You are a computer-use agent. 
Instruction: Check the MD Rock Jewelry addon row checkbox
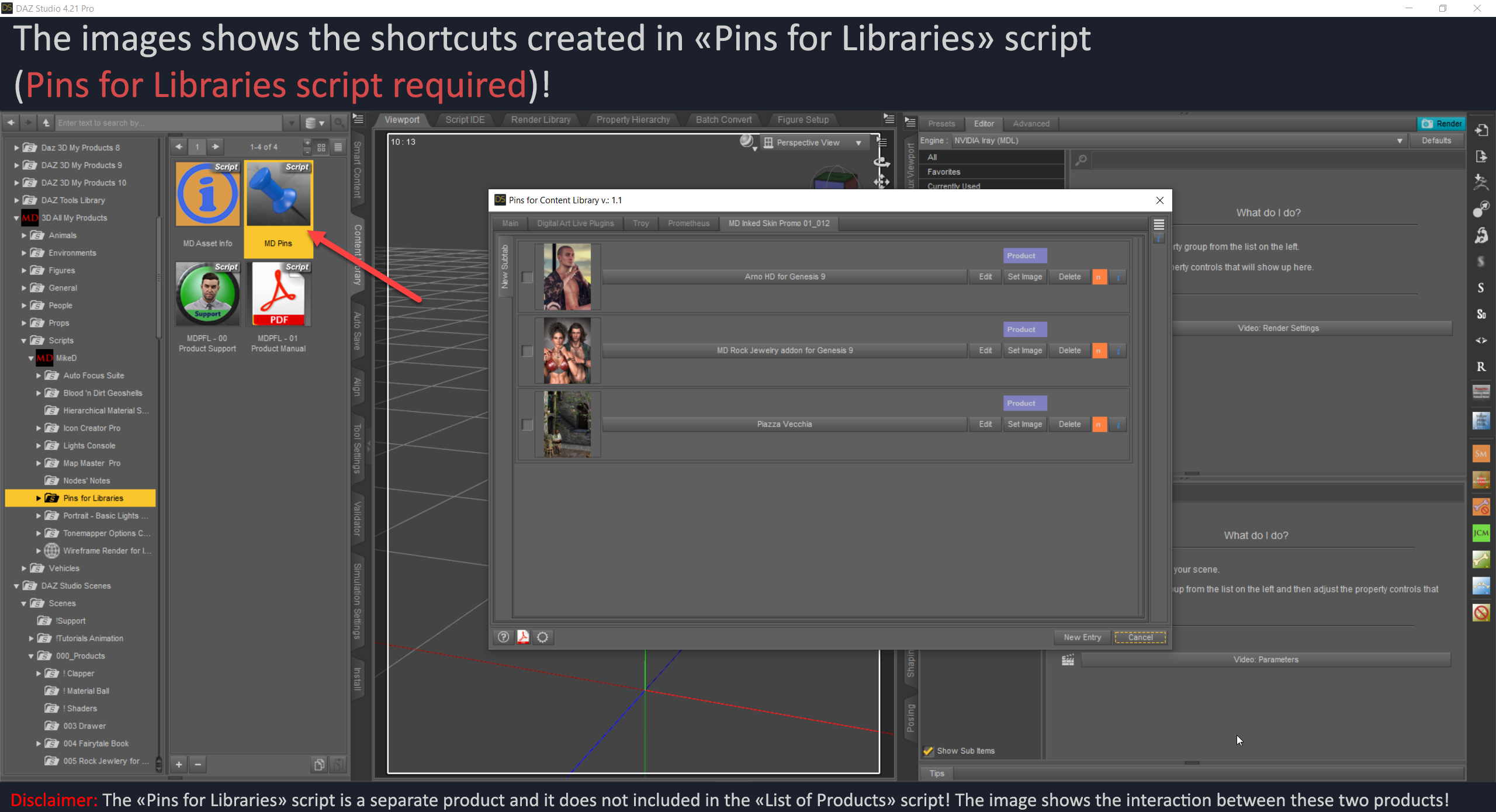(527, 351)
